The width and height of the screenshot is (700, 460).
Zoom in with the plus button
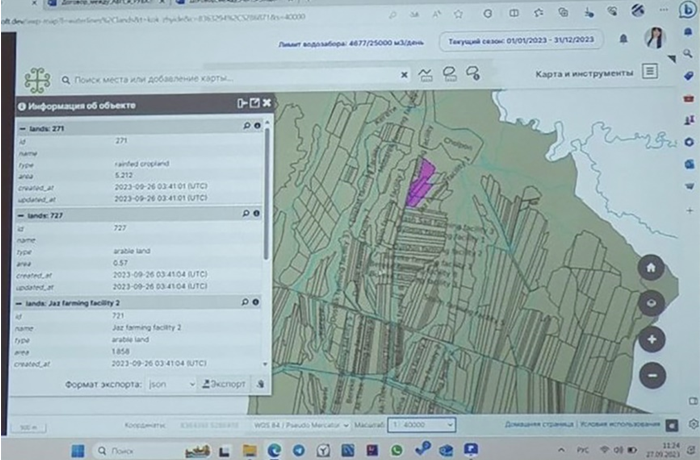651,339
